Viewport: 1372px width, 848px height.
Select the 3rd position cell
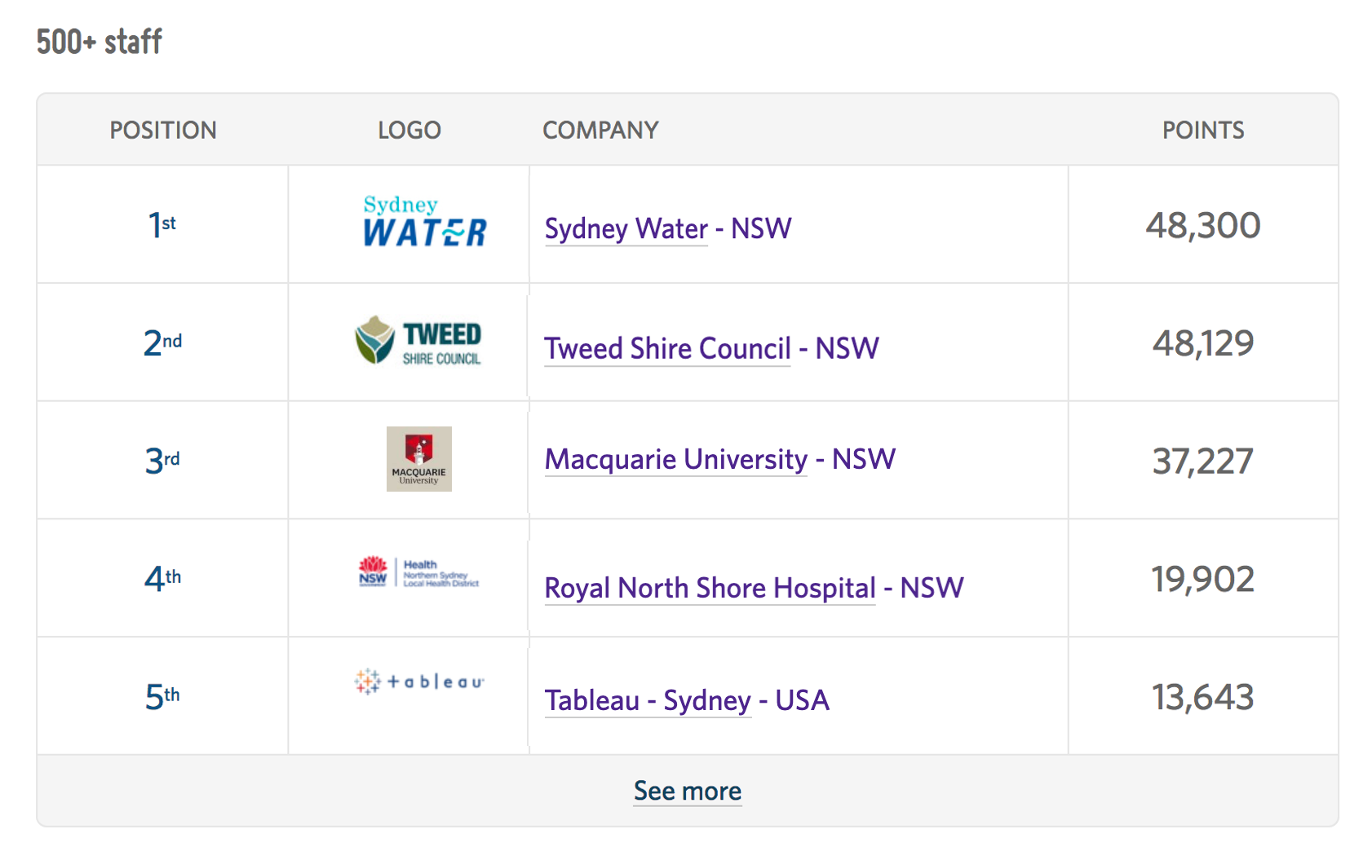(162, 461)
